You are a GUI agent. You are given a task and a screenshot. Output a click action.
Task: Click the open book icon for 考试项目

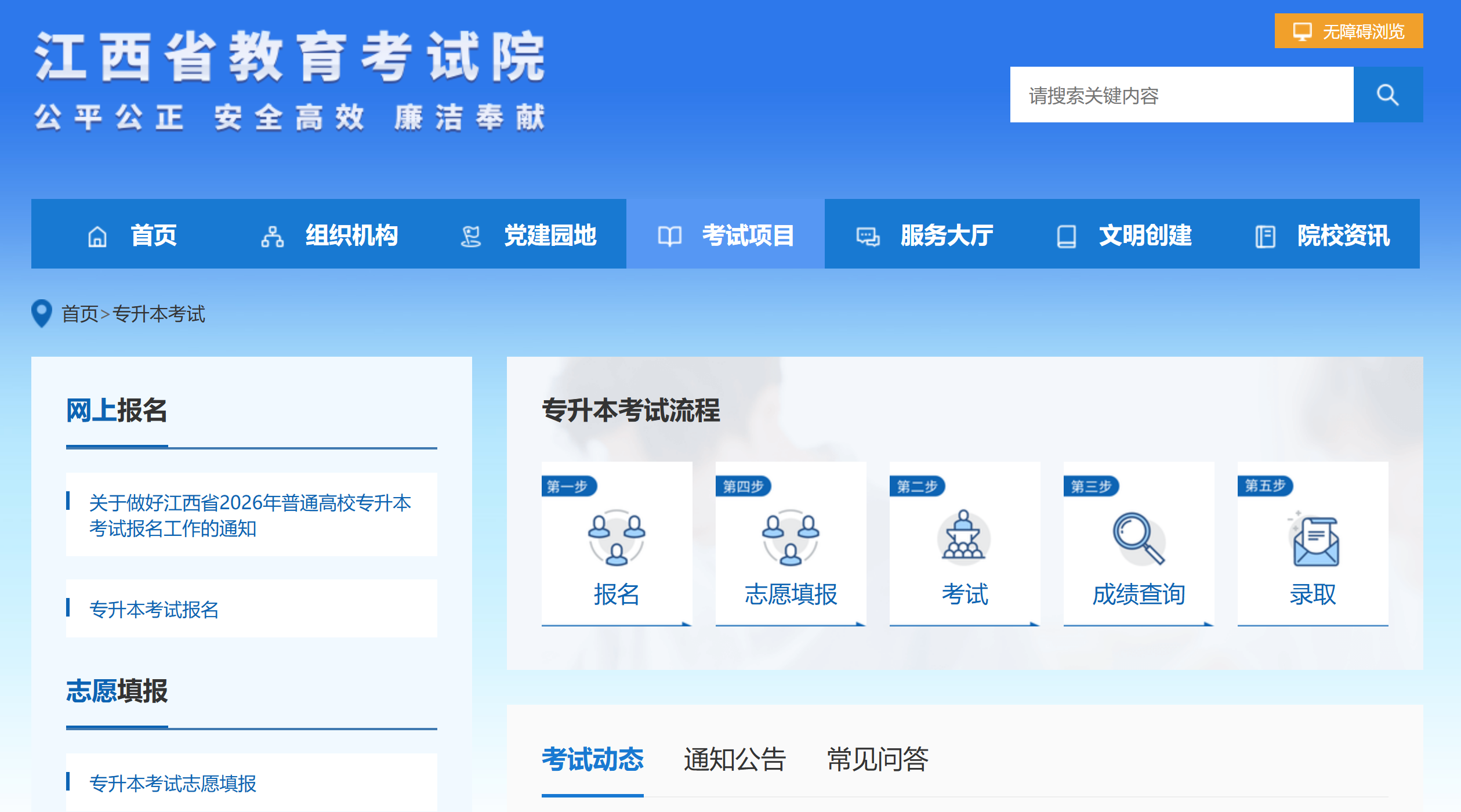(x=670, y=235)
